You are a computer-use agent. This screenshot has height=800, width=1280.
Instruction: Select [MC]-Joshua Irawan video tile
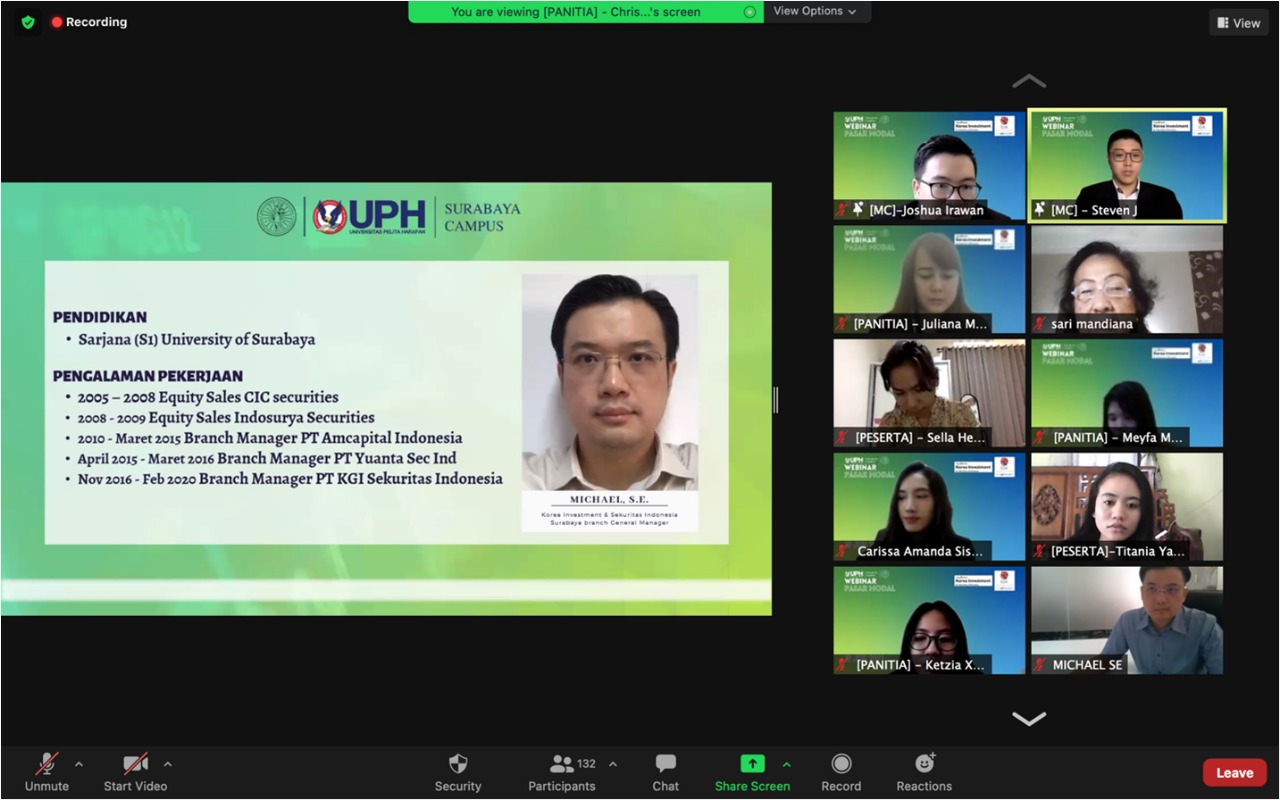coord(930,166)
